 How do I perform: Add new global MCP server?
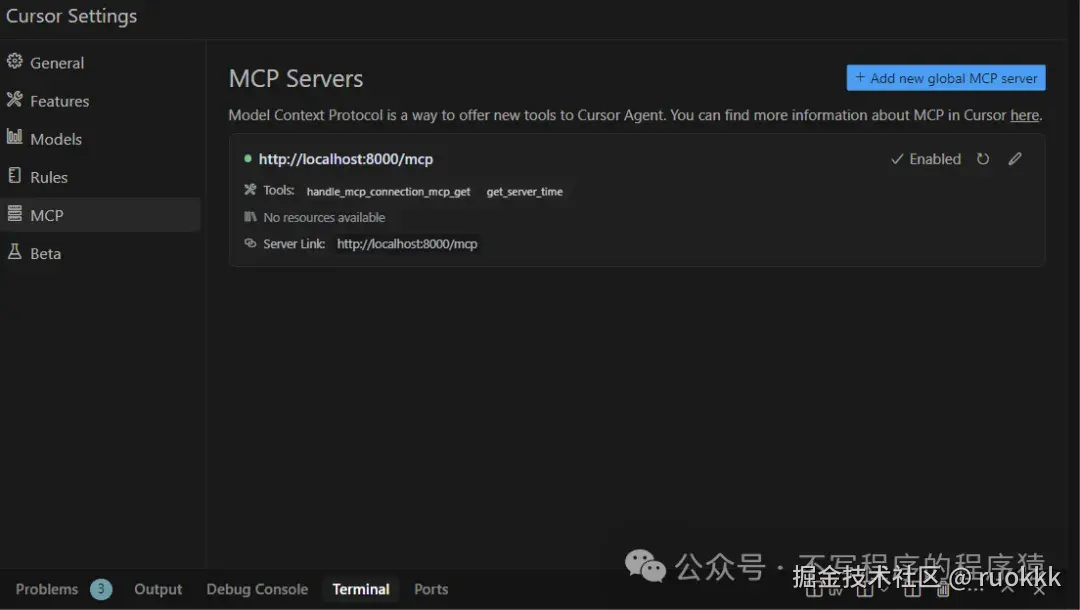click(946, 78)
